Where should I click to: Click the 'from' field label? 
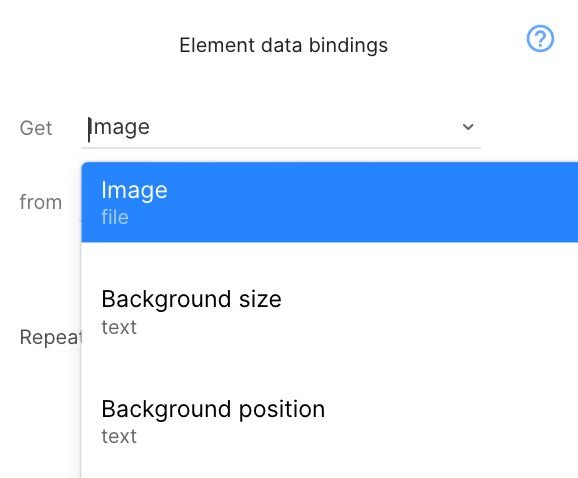pos(41,202)
